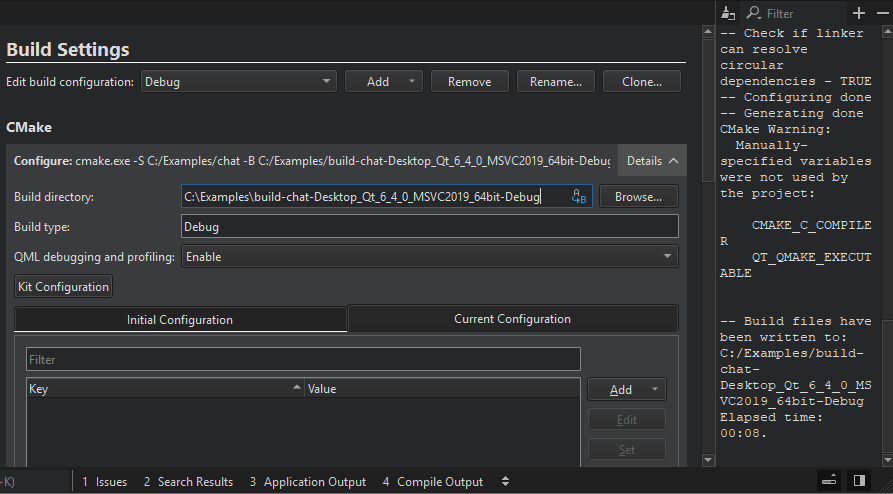The width and height of the screenshot is (893, 494).
Task: Click the Kit Configuration button
Action: [x=62, y=287]
